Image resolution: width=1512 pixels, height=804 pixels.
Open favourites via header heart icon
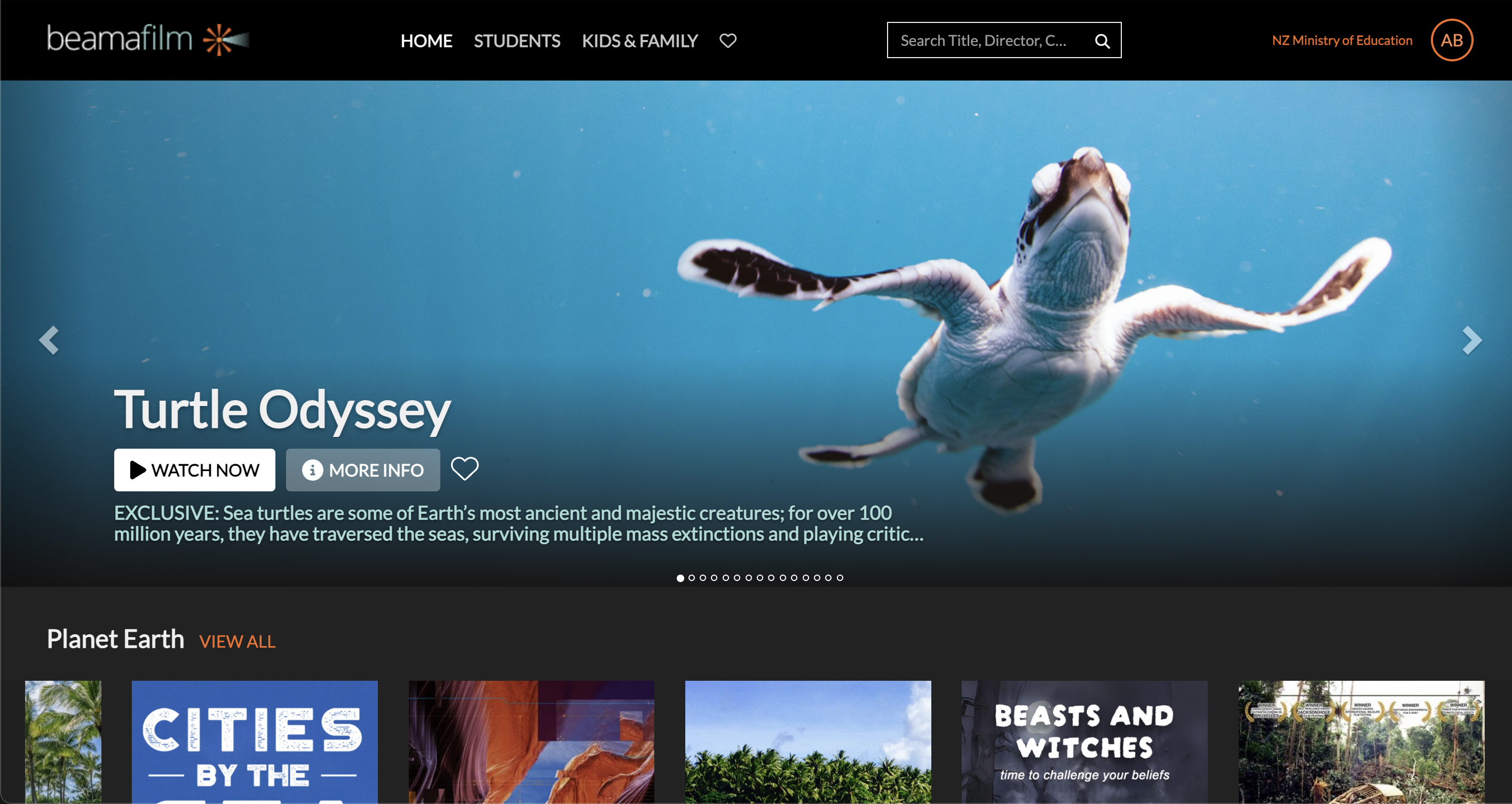(x=728, y=41)
